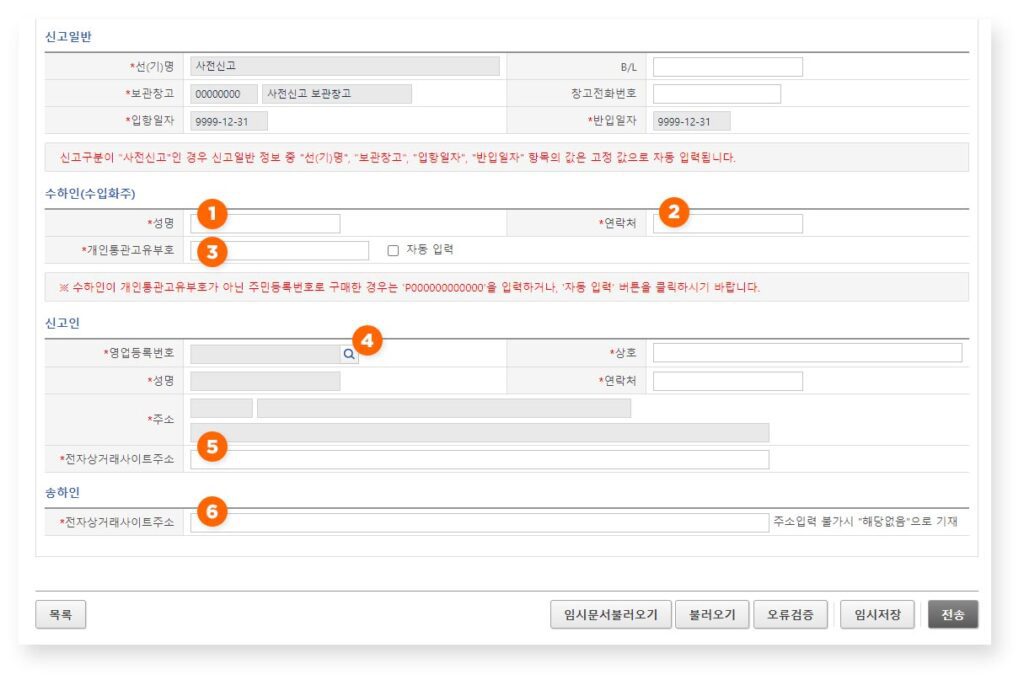Click the 수하인(수입화주) section heading
The image size is (1024, 696).
click(90, 194)
